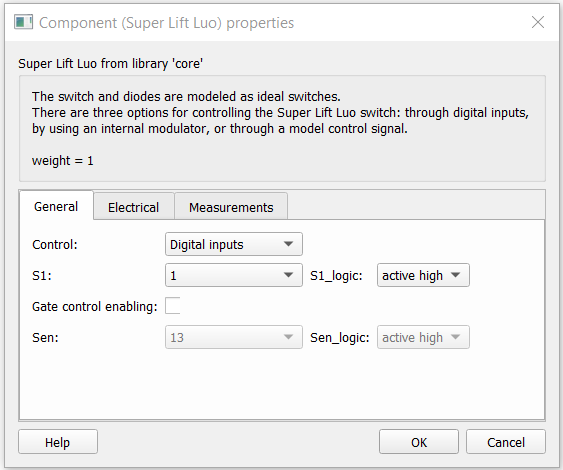Image resolution: width=563 pixels, height=470 pixels.
Task: Click the Cancel button
Action: pos(506,442)
